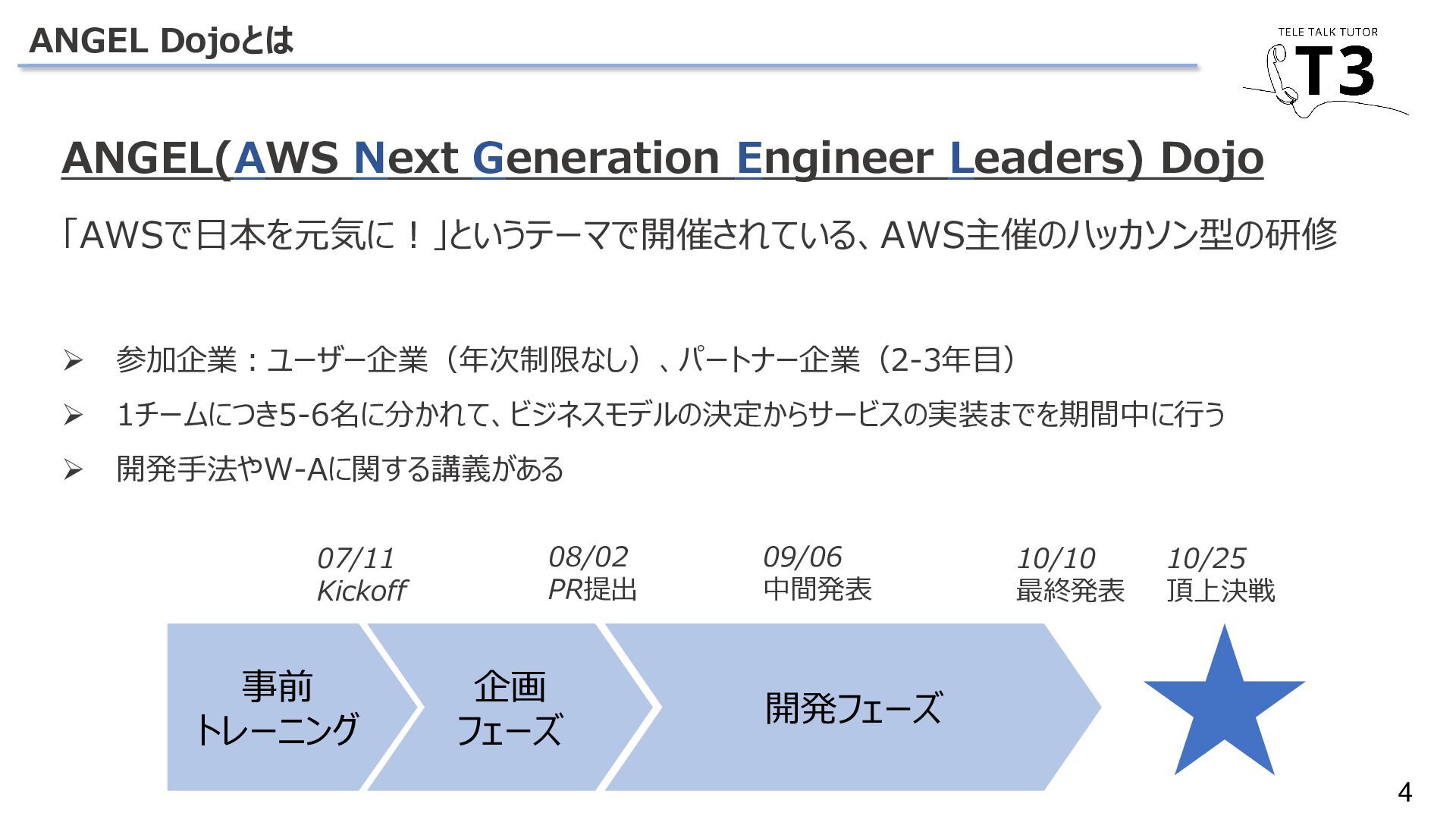Image resolution: width=1456 pixels, height=819 pixels.
Task: Select the 開発フェーズ arrow shape
Action: [x=853, y=707]
